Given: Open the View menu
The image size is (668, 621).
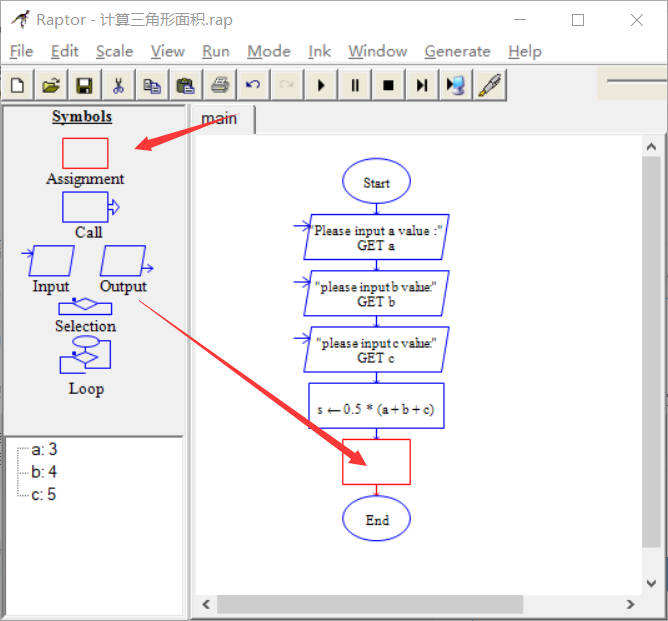Looking at the screenshot, I should coord(167,51).
